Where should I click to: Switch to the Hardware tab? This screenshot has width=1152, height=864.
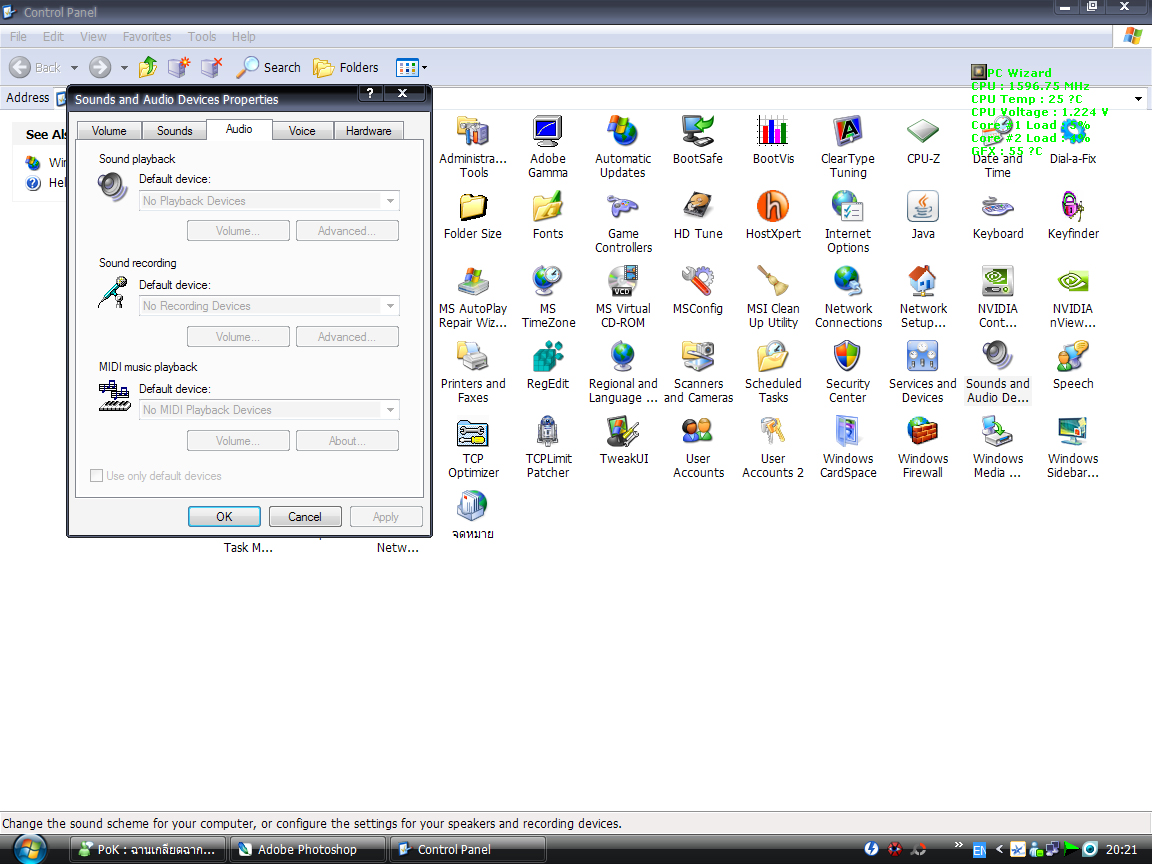tap(368, 130)
